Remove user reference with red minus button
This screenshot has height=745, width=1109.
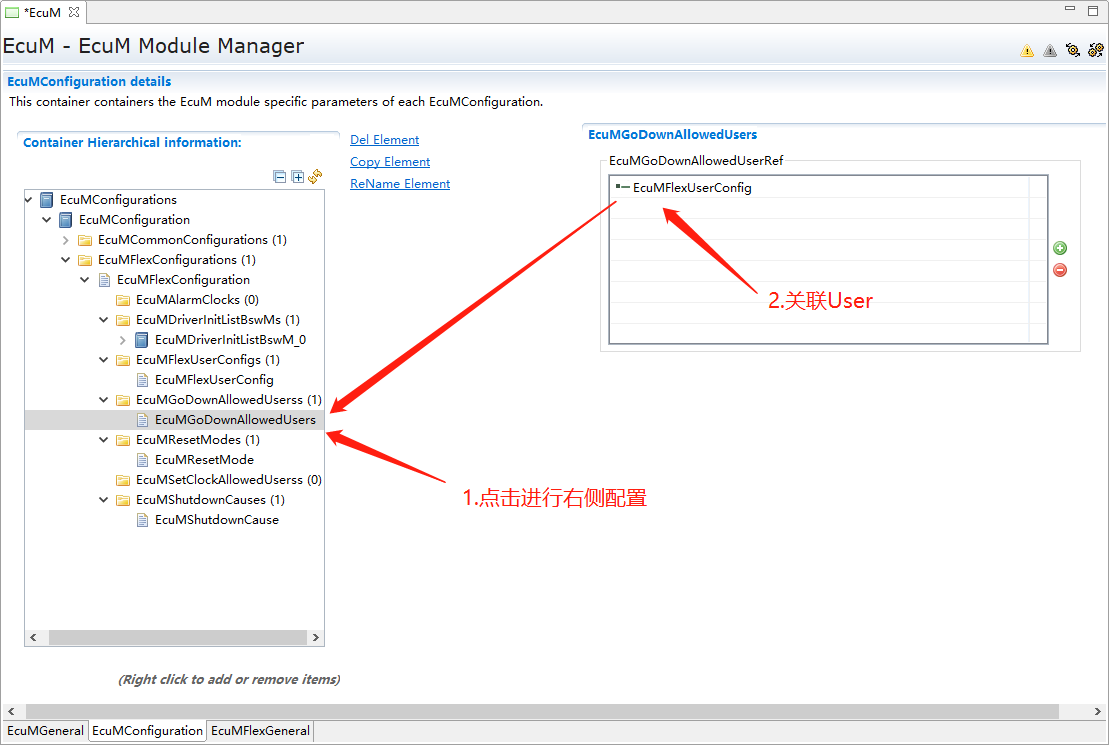click(x=1060, y=270)
